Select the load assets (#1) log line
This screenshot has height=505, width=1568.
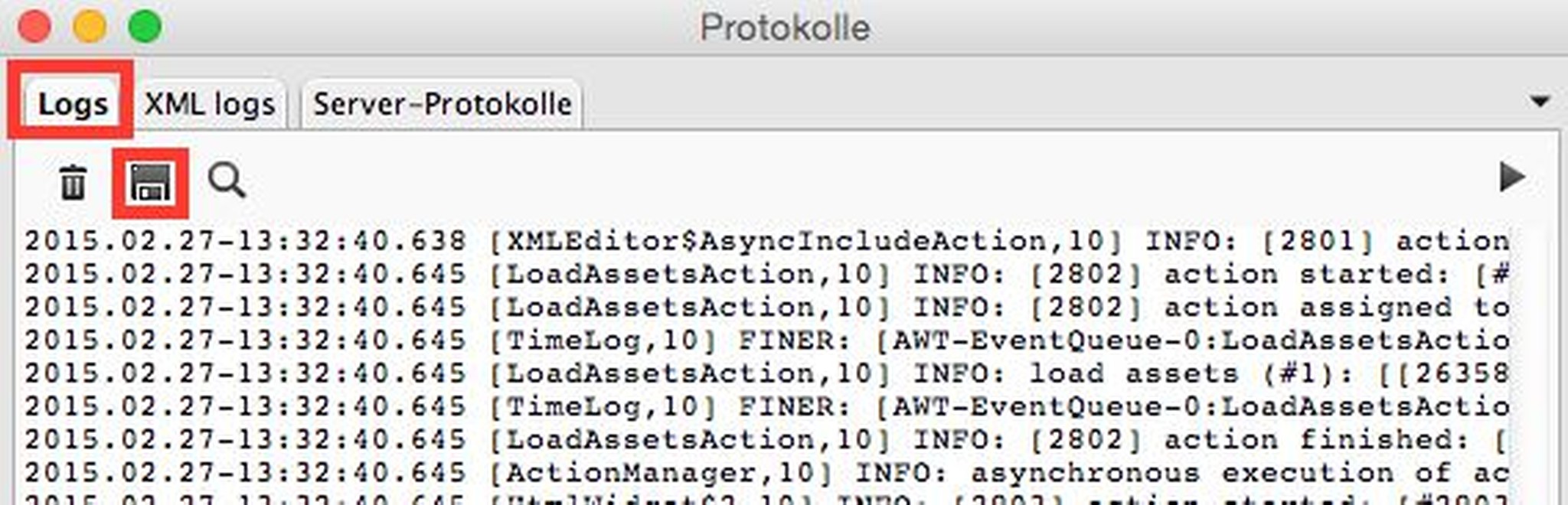(766, 373)
